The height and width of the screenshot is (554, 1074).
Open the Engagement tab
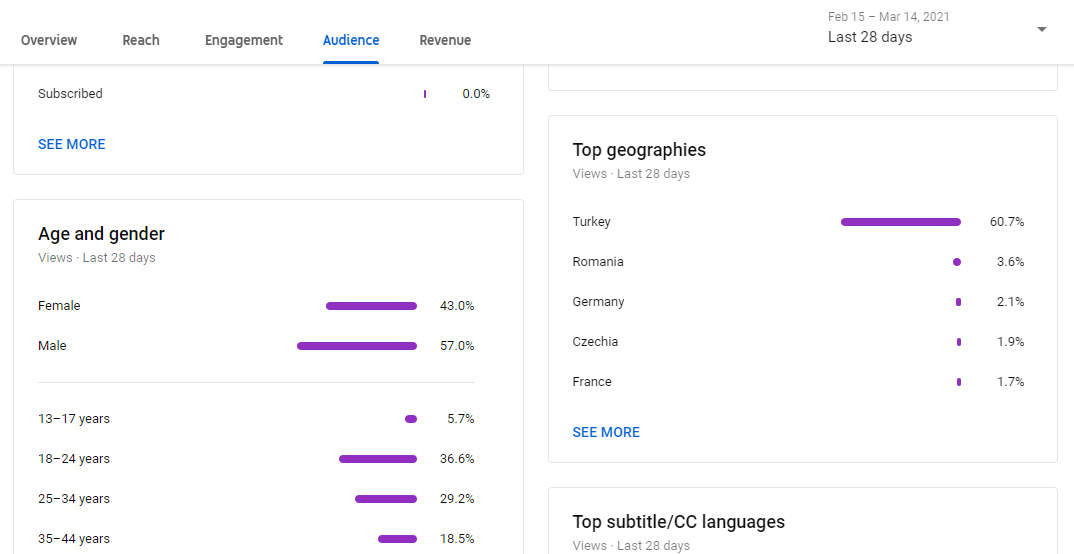[244, 40]
